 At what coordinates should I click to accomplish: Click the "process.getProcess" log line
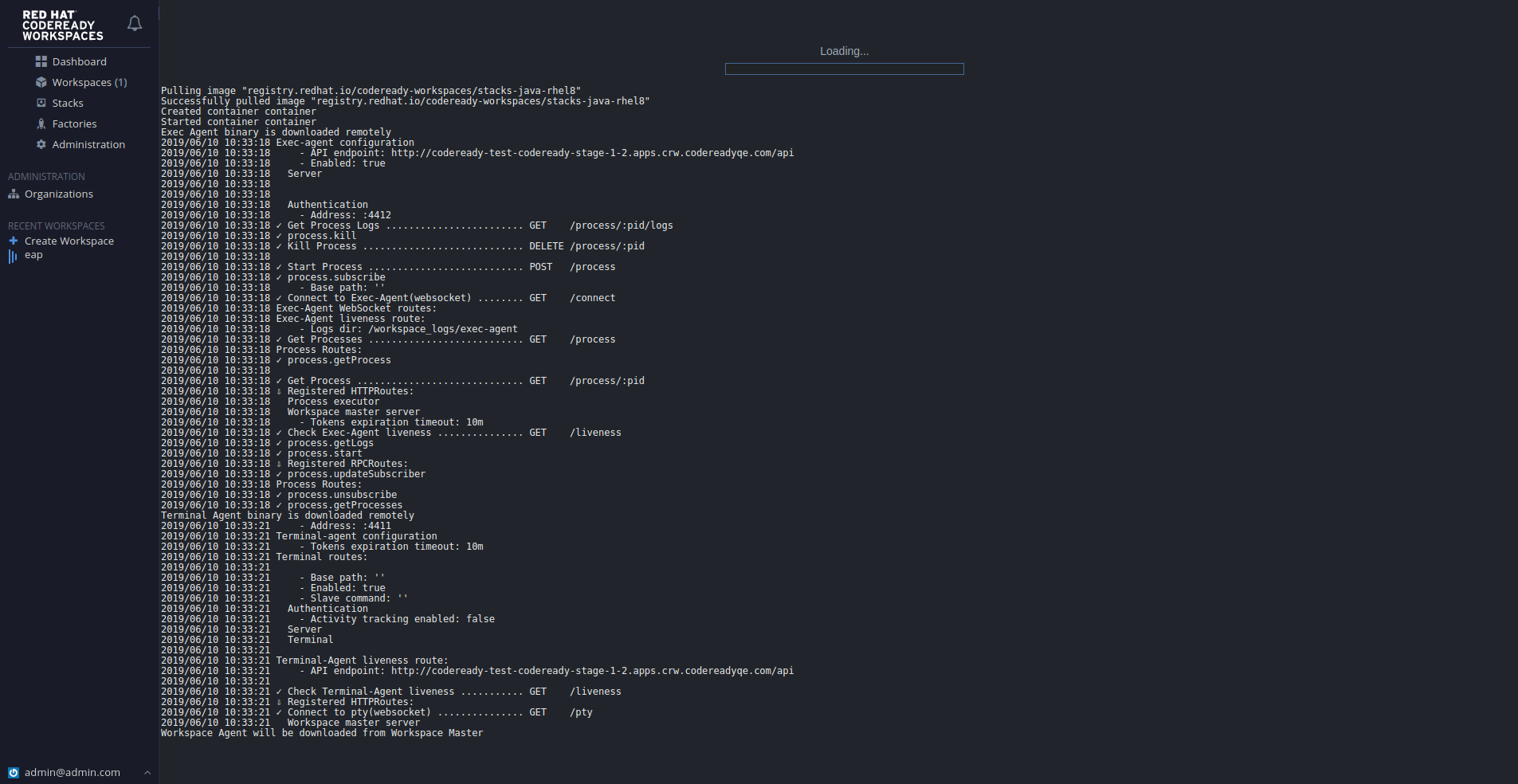tap(276, 360)
